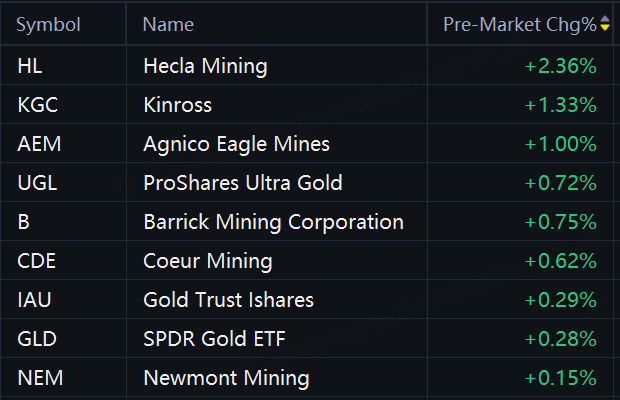Click the sort arrow icon beside Pre-Market Chg%
This screenshot has width=620, height=400.
pyautogui.click(x=605, y=25)
